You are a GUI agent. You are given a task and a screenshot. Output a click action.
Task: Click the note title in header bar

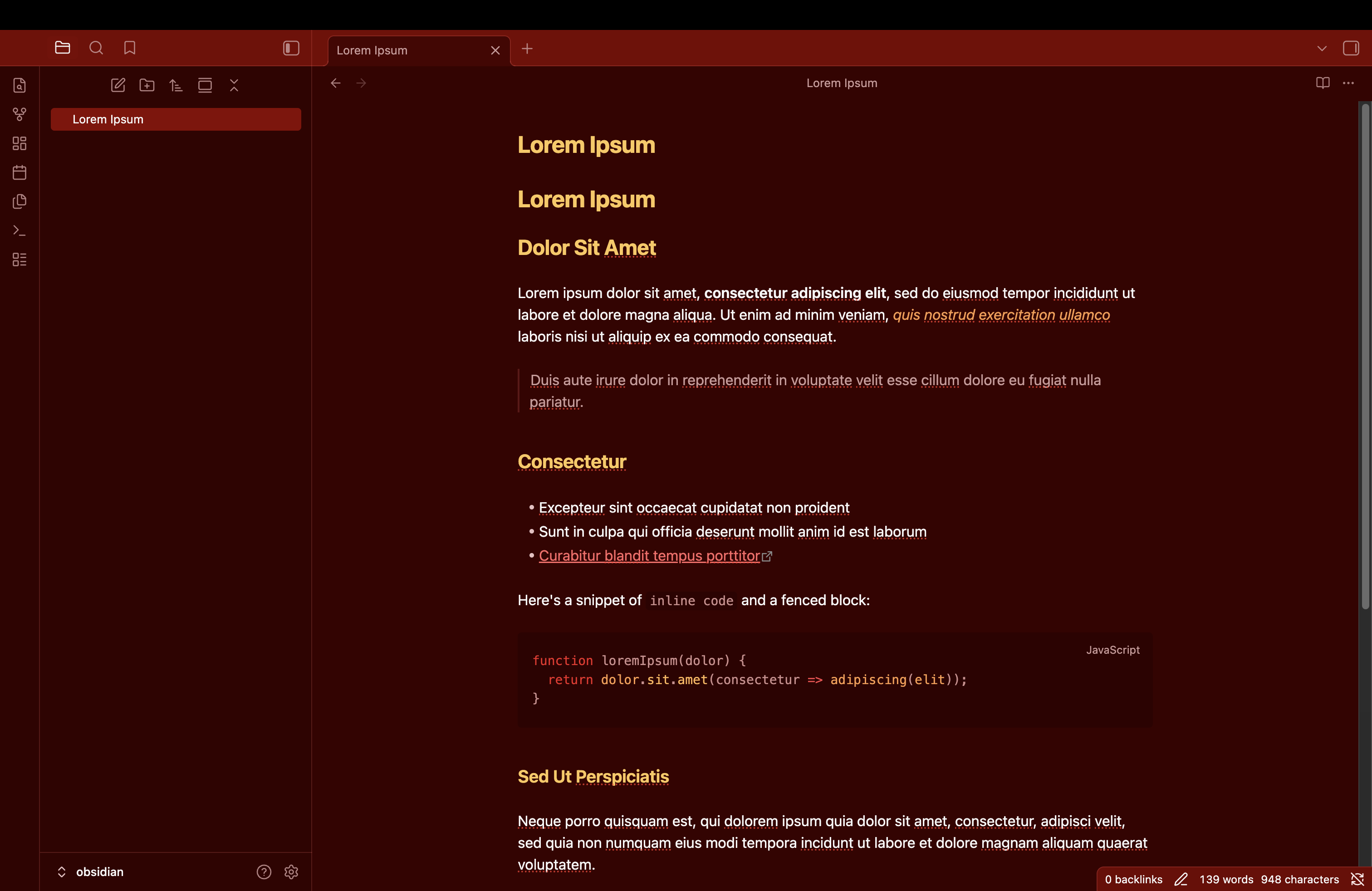[x=842, y=83]
